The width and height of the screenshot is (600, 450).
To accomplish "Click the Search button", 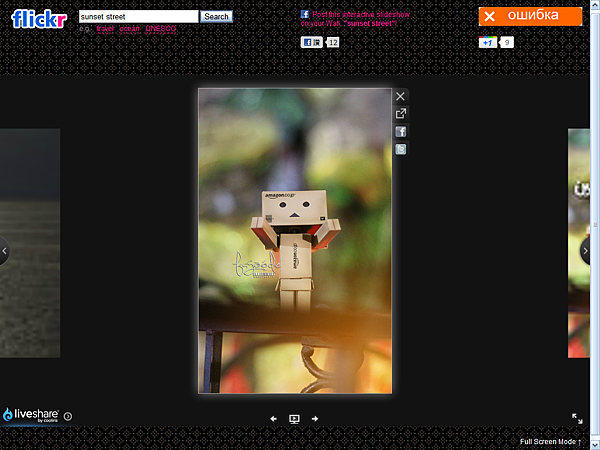I will 216,16.
